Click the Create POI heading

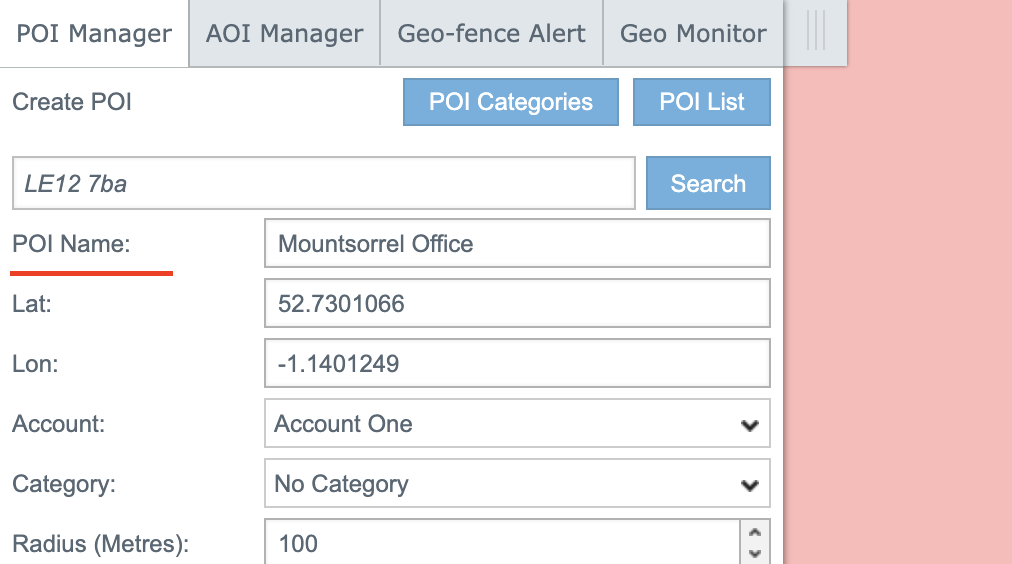pyautogui.click(x=72, y=102)
